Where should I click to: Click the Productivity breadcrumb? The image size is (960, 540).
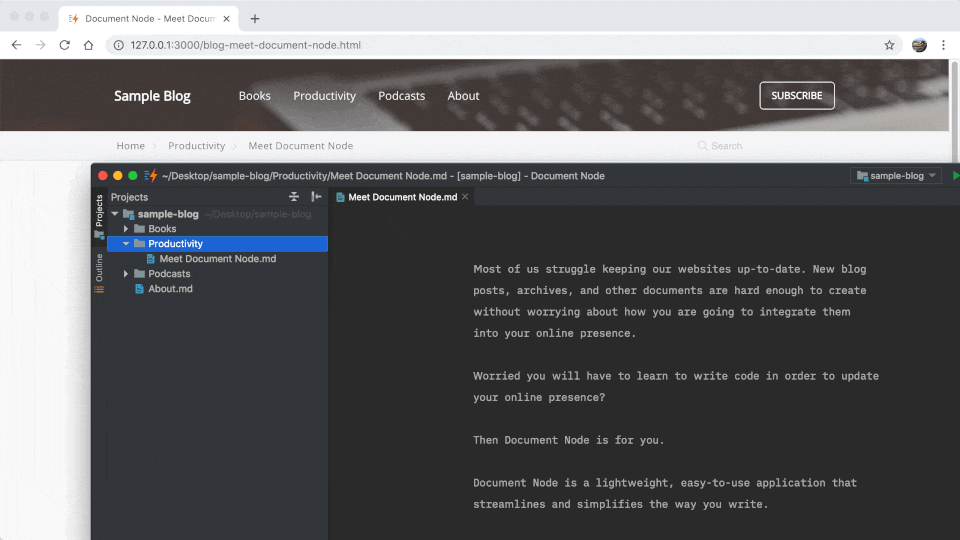click(x=197, y=146)
